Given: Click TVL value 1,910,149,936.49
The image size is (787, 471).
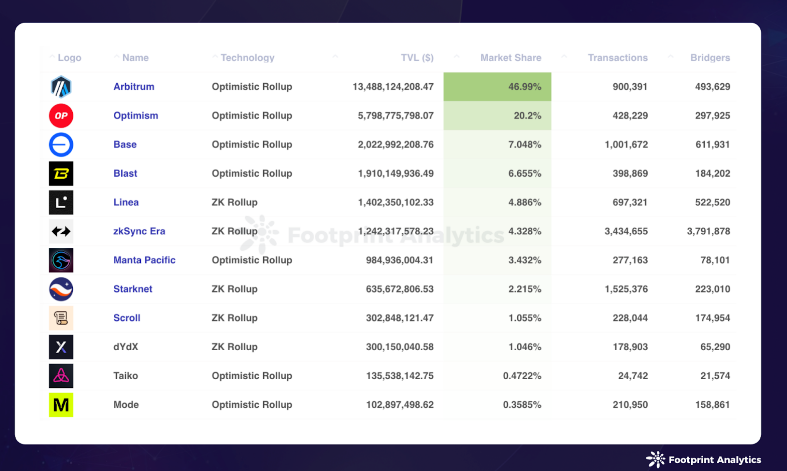Looking at the screenshot, I should coord(396,174).
